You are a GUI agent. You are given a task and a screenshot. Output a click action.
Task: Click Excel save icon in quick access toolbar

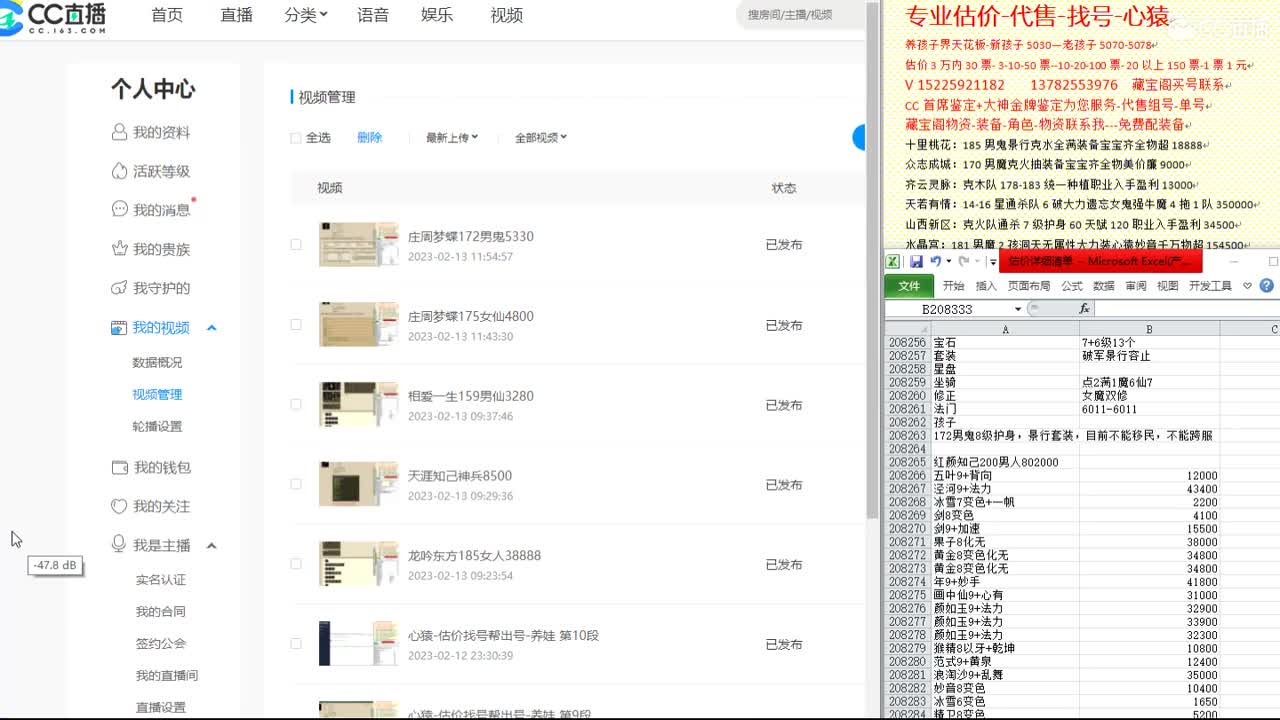pos(916,262)
